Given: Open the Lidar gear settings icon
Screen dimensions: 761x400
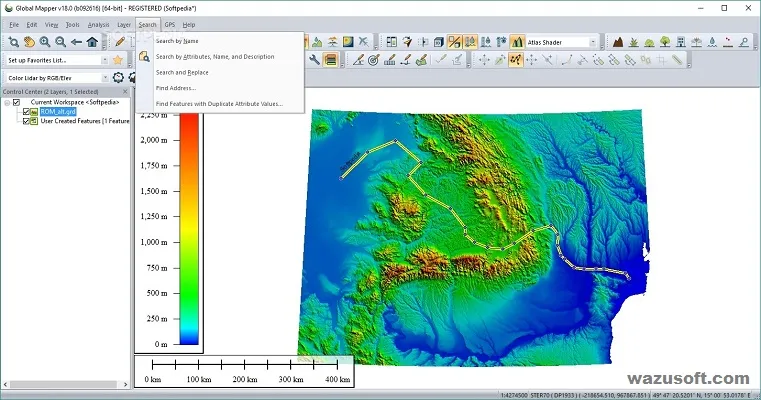Looking at the screenshot, I should (x=118, y=78).
